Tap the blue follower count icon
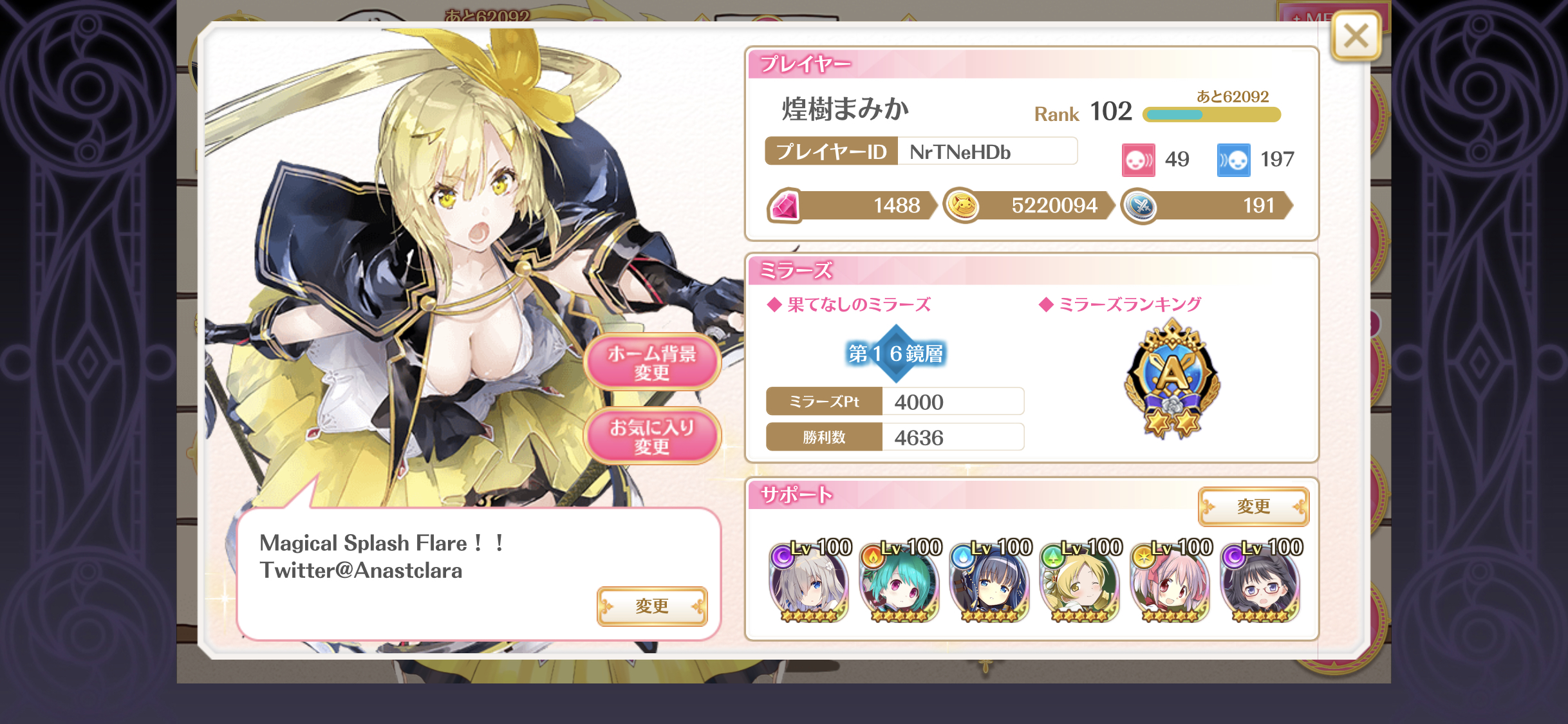Image resolution: width=1568 pixels, height=724 pixels. click(1233, 160)
